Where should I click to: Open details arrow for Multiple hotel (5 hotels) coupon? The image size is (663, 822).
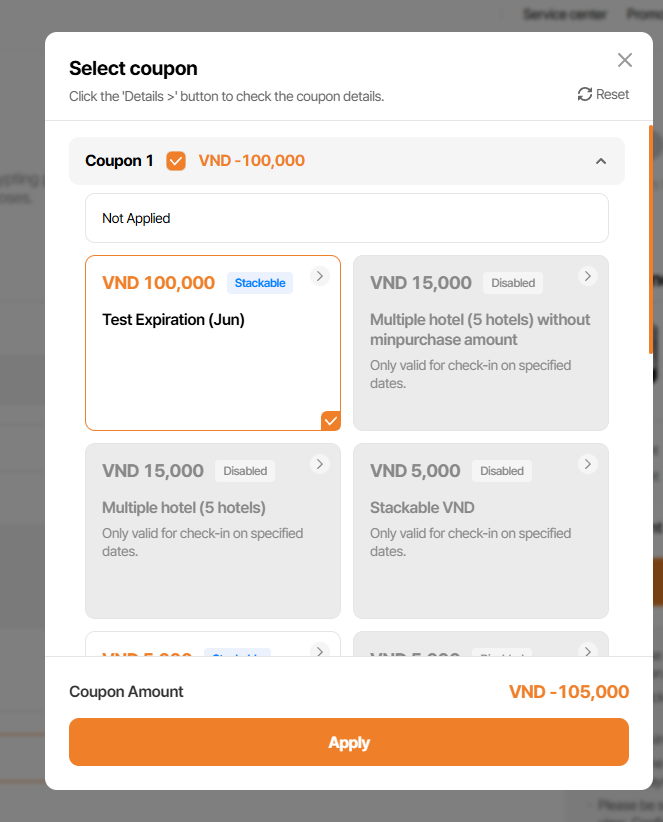[x=320, y=464]
